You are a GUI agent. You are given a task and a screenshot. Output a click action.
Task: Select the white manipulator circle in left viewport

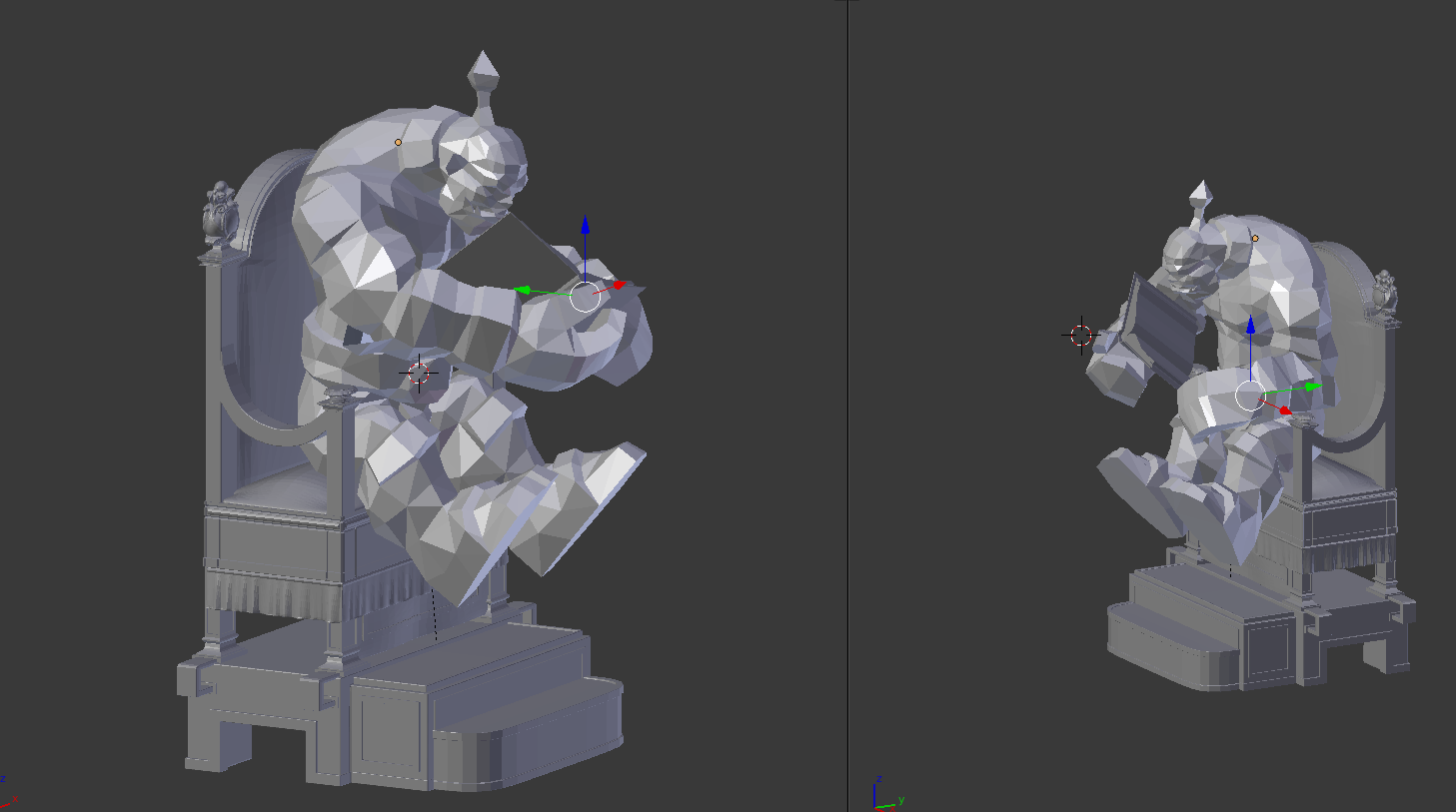click(x=585, y=297)
